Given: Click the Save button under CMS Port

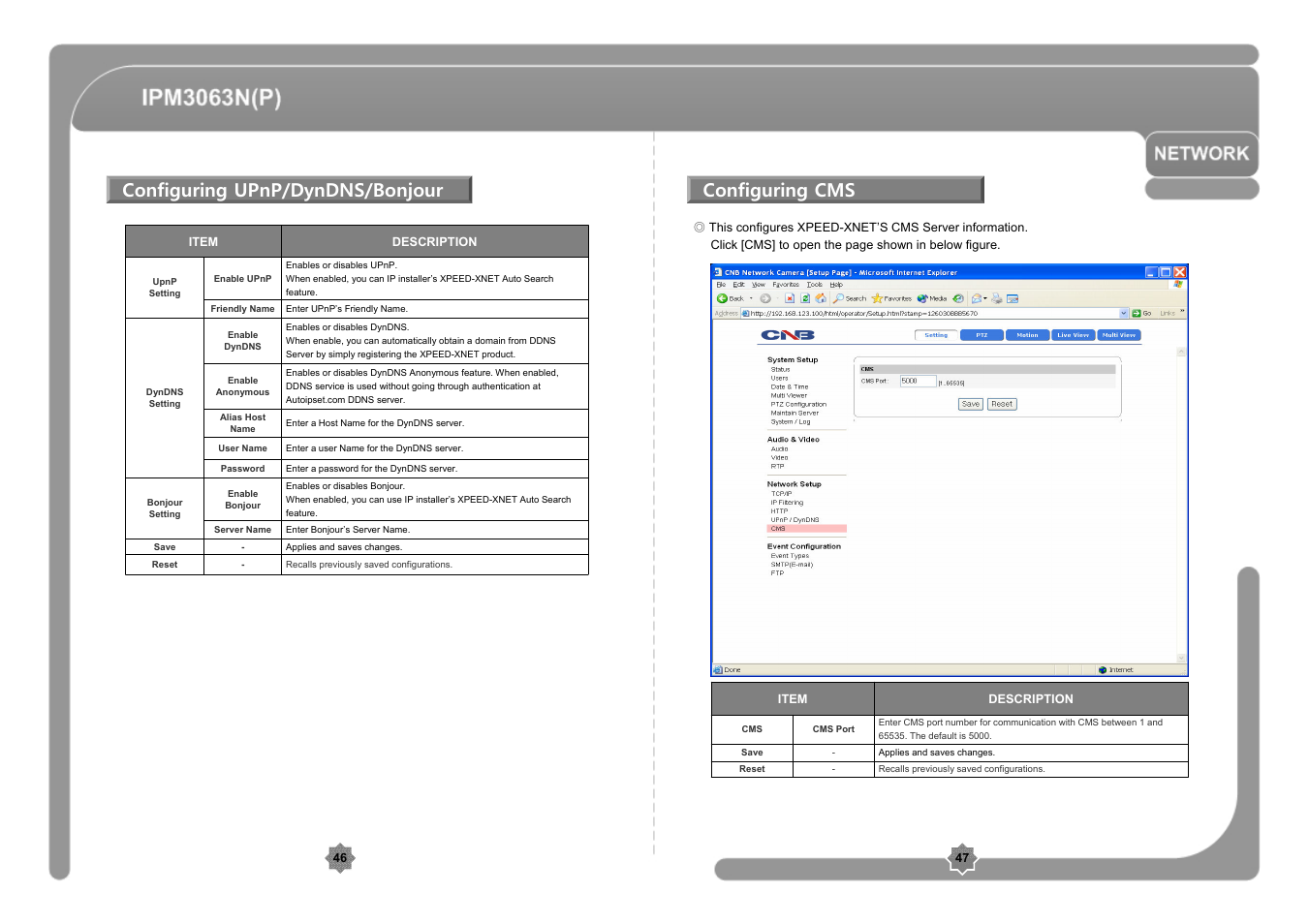Looking at the screenshot, I should point(971,404).
